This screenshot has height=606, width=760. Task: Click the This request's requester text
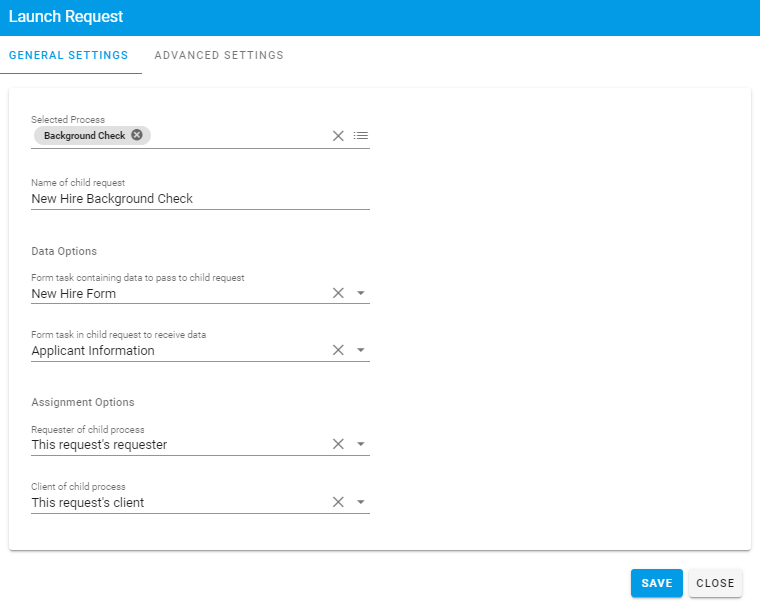(99, 444)
